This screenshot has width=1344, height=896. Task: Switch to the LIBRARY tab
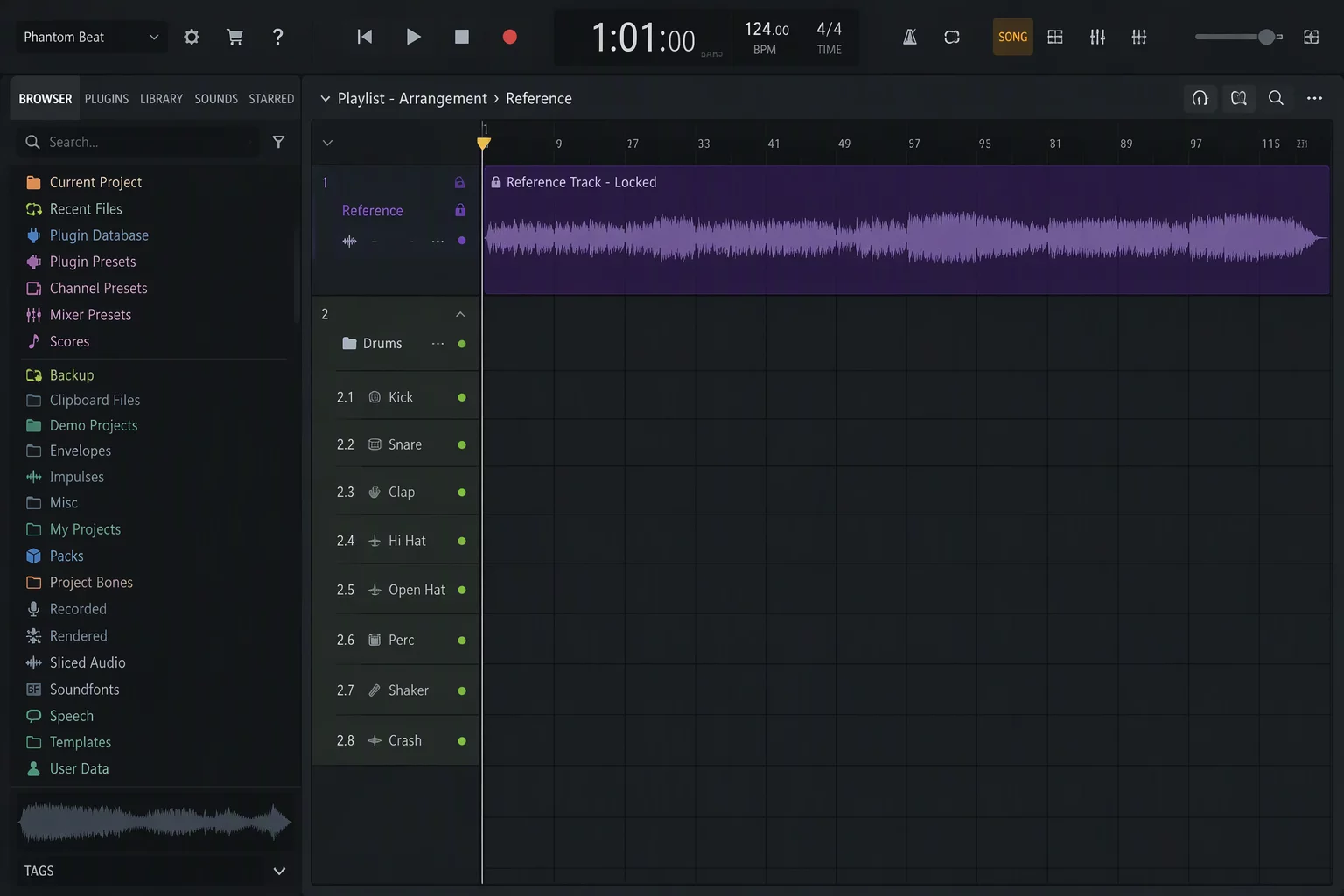[x=162, y=99]
